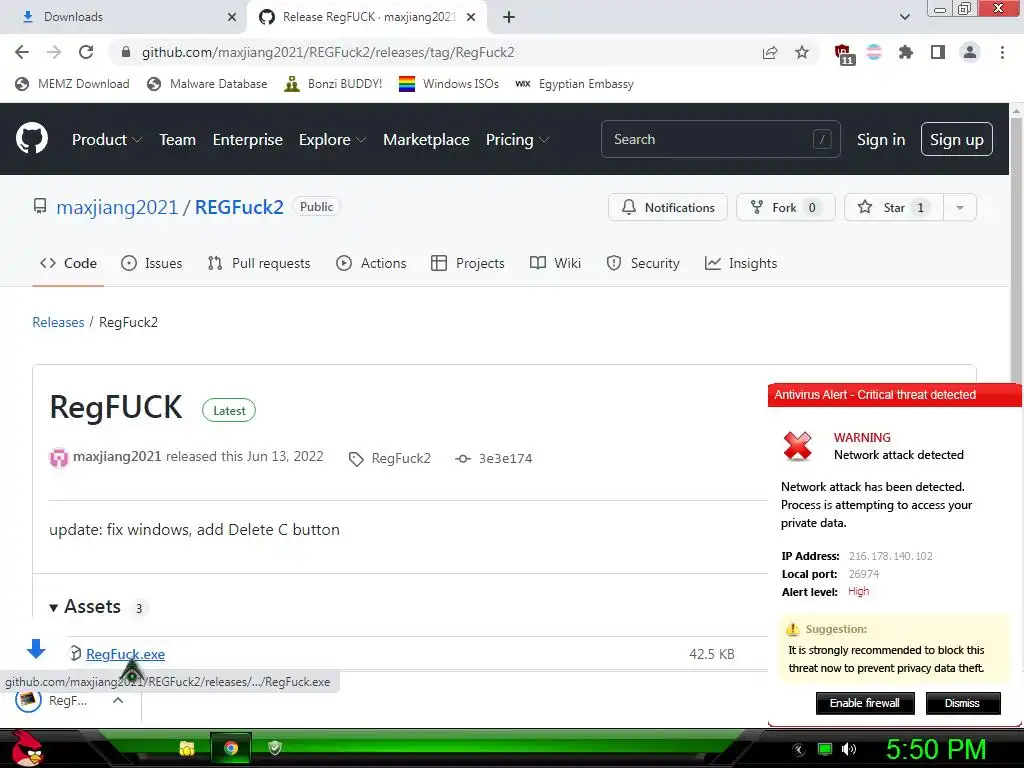Image resolution: width=1024 pixels, height=768 pixels.
Task: Download the RegFuck.exe asset
Action: click(125, 654)
